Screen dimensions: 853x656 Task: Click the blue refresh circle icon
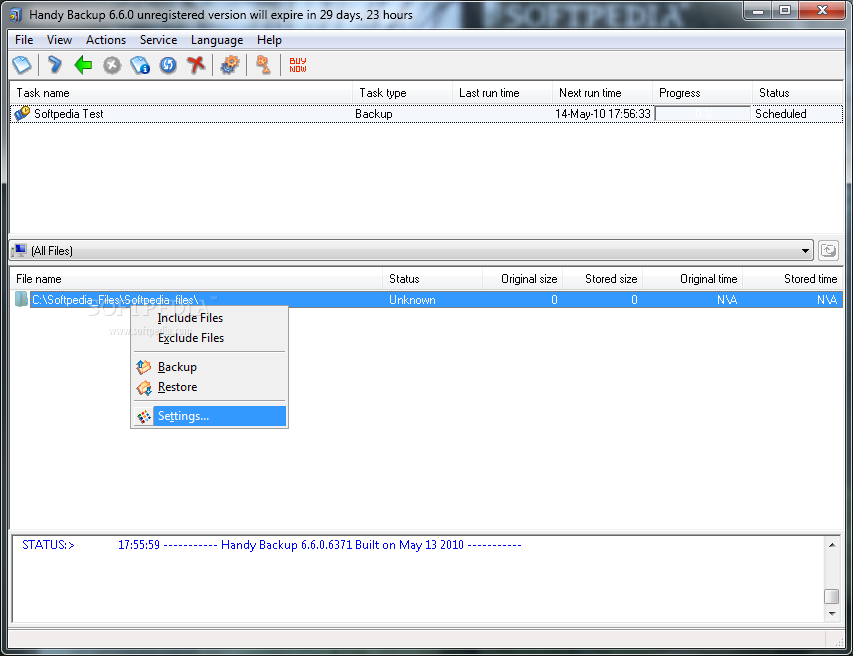tap(168, 65)
